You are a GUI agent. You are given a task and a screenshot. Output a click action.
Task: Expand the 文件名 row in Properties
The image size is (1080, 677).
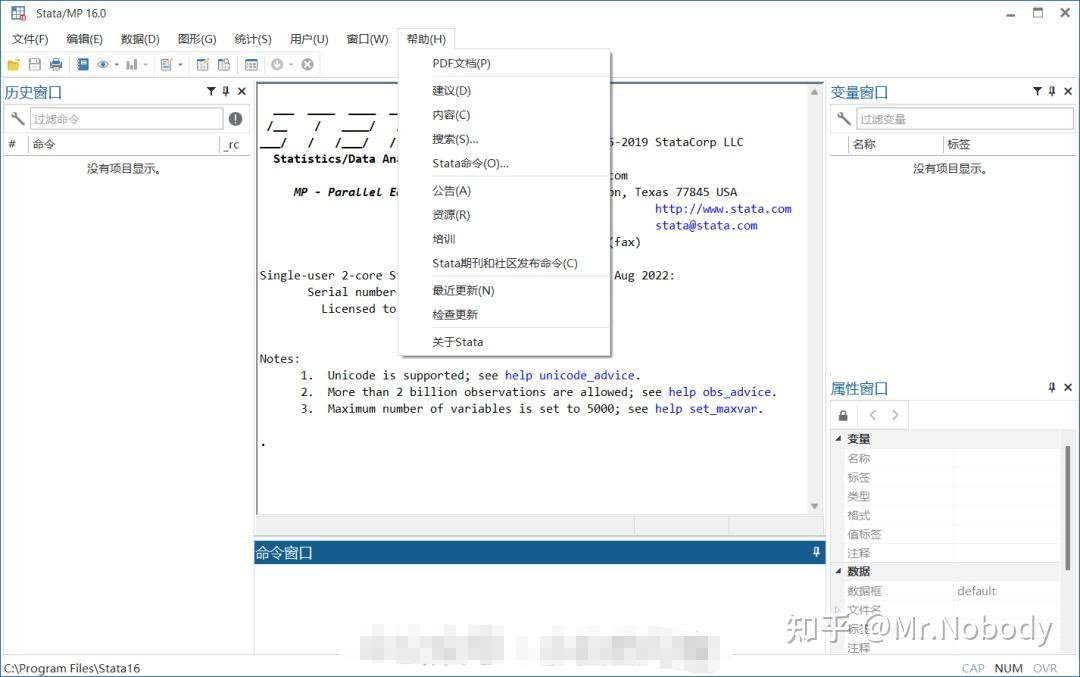tap(837, 610)
